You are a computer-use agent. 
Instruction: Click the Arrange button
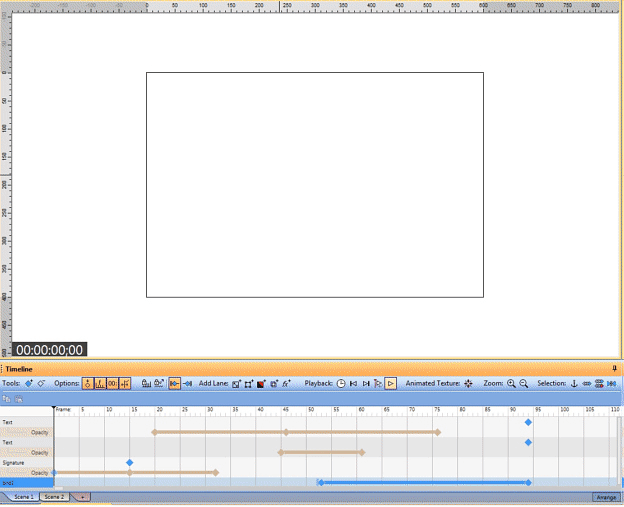pyautogui.click(x=606, y=497)
